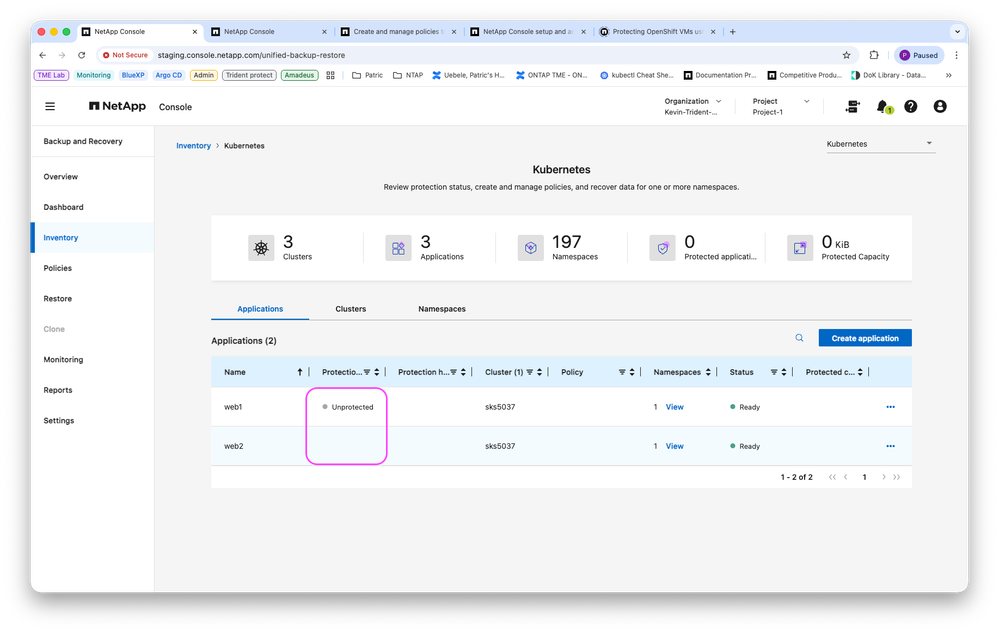Expand the Project dropdown
This screenshot has height=633, width=999.
[x=780, y=106]
